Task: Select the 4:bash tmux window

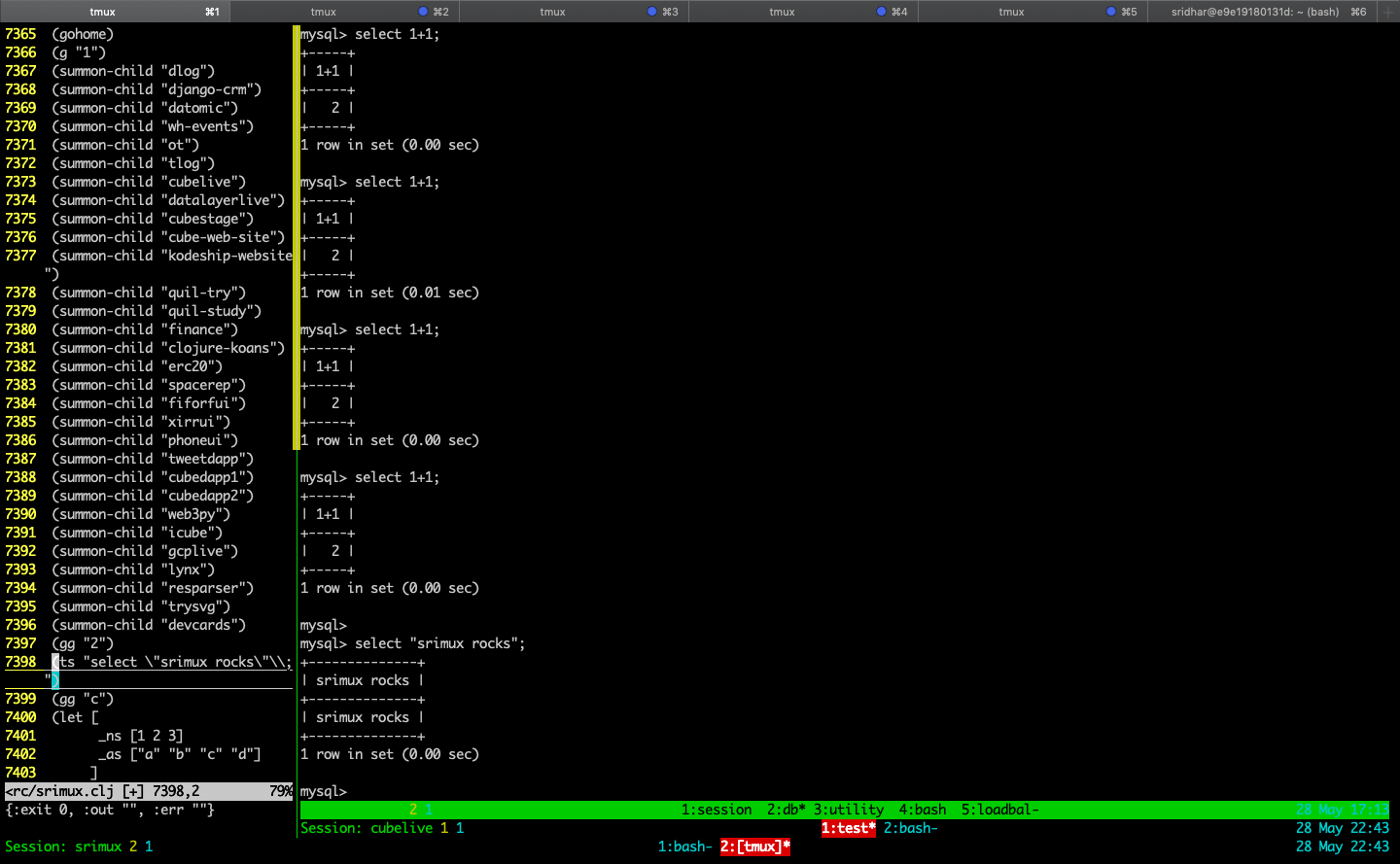Action: click(923, 810)
